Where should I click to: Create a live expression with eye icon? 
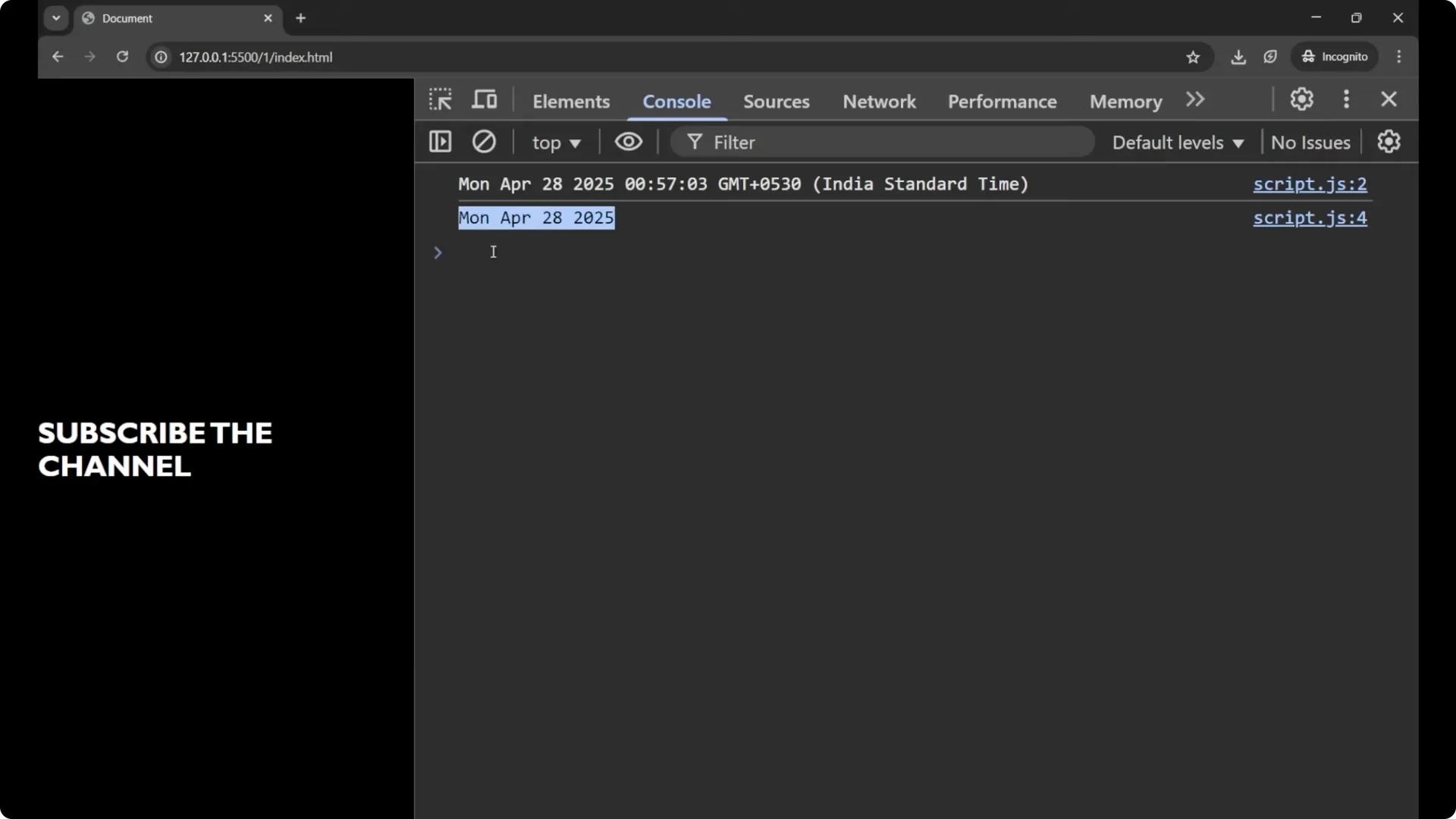629,142
